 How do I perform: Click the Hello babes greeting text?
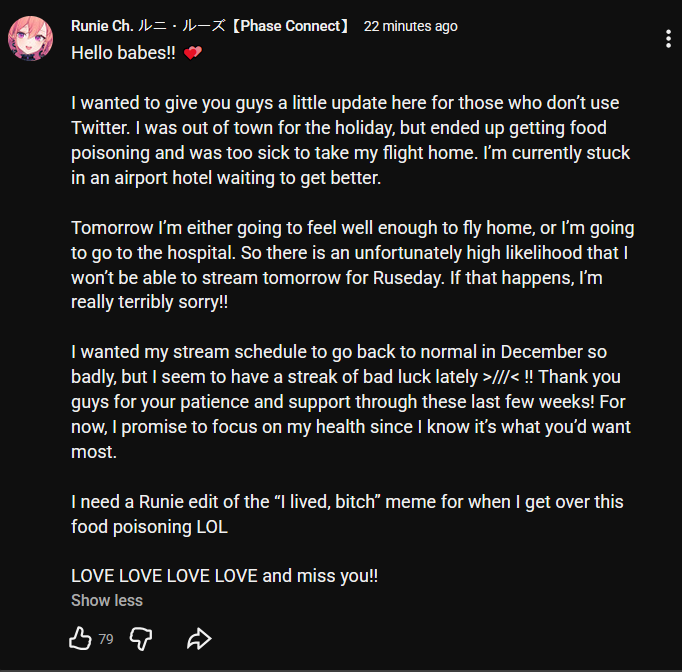tap(124, 53)
